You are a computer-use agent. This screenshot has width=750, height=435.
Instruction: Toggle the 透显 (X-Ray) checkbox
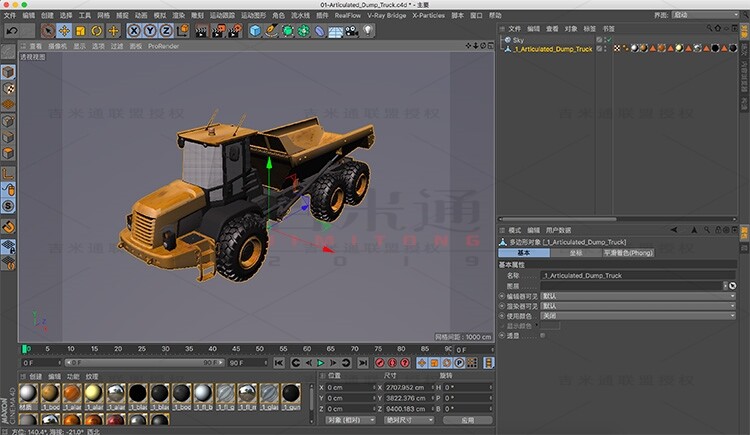tap(543, 335)
